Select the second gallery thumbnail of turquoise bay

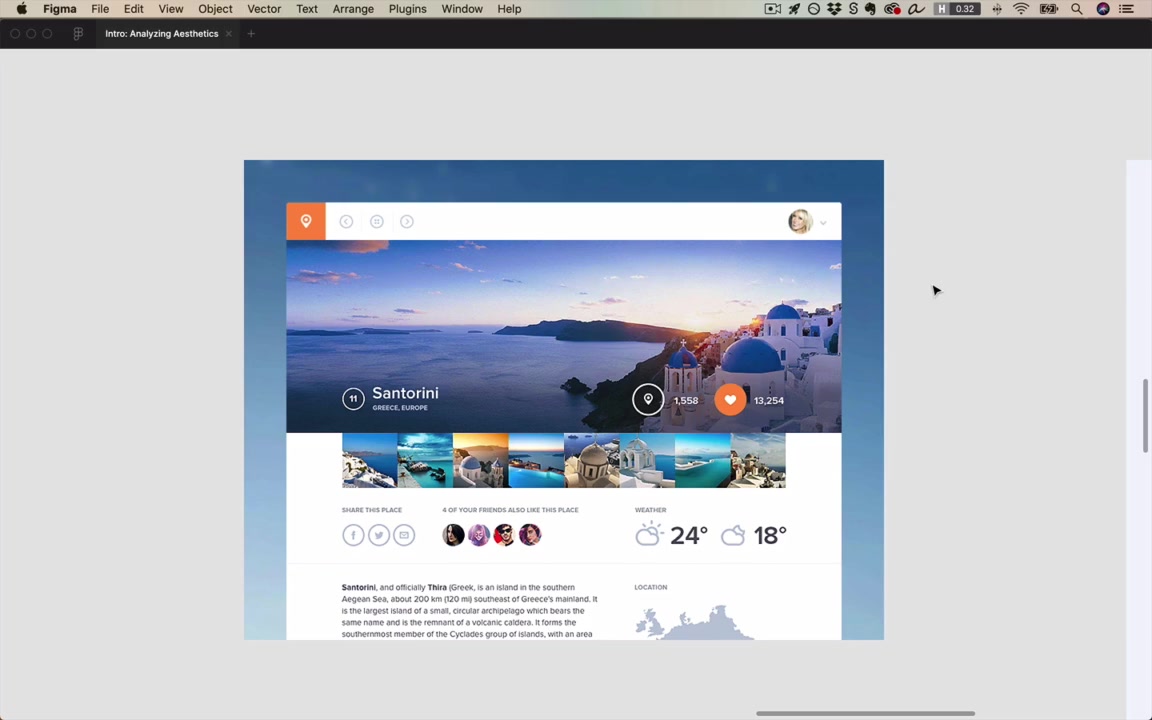click(x=425, y=461)
